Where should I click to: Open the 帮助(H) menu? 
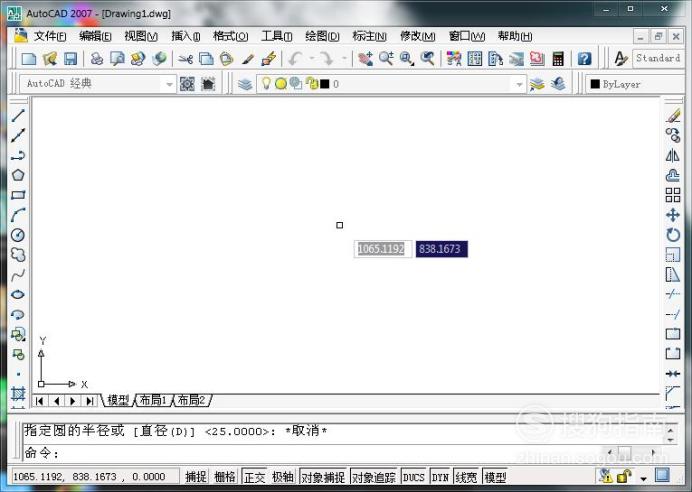[x=515, y=36]
